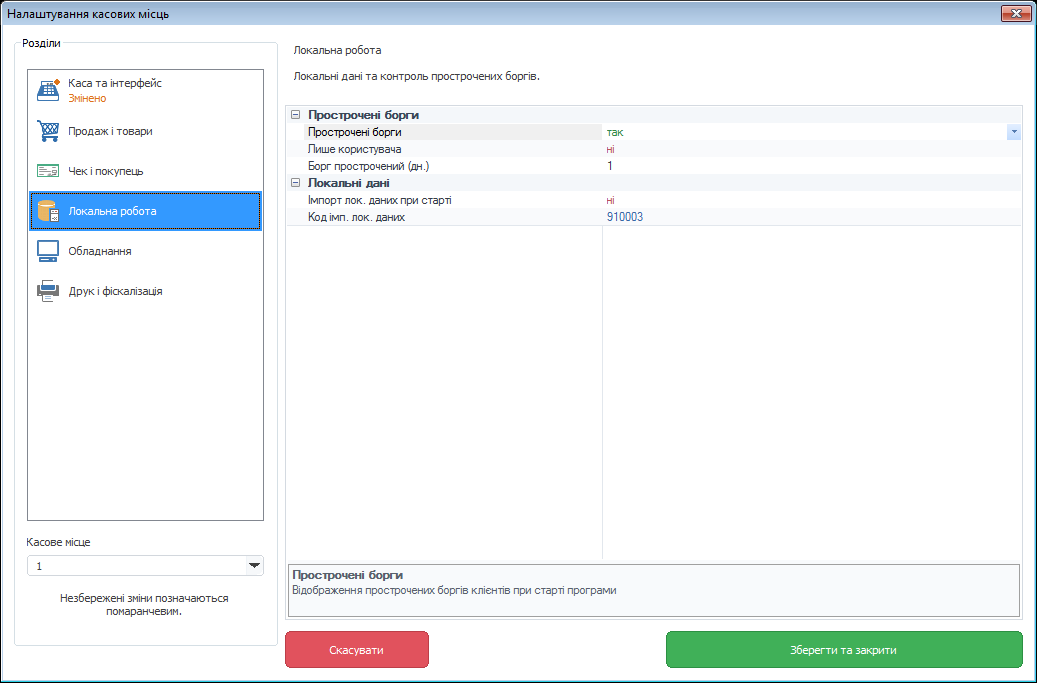Click the Локальні дані та контроль прострочених боргів subtitle
Image resolution: width=1037 pixels, height=683 pixels.
pos(417,76)
